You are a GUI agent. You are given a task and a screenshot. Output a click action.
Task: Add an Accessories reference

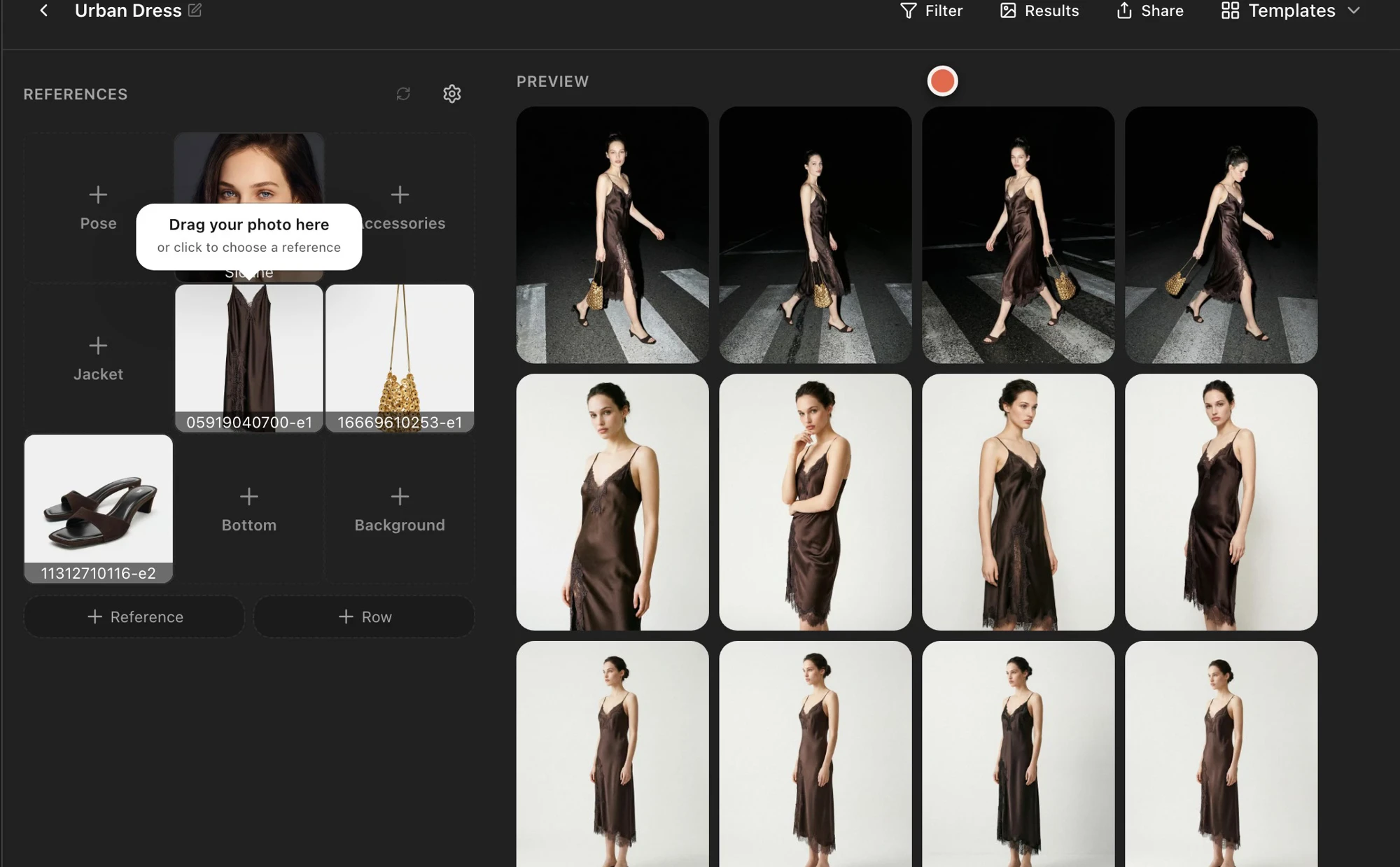tap(400, 208)
